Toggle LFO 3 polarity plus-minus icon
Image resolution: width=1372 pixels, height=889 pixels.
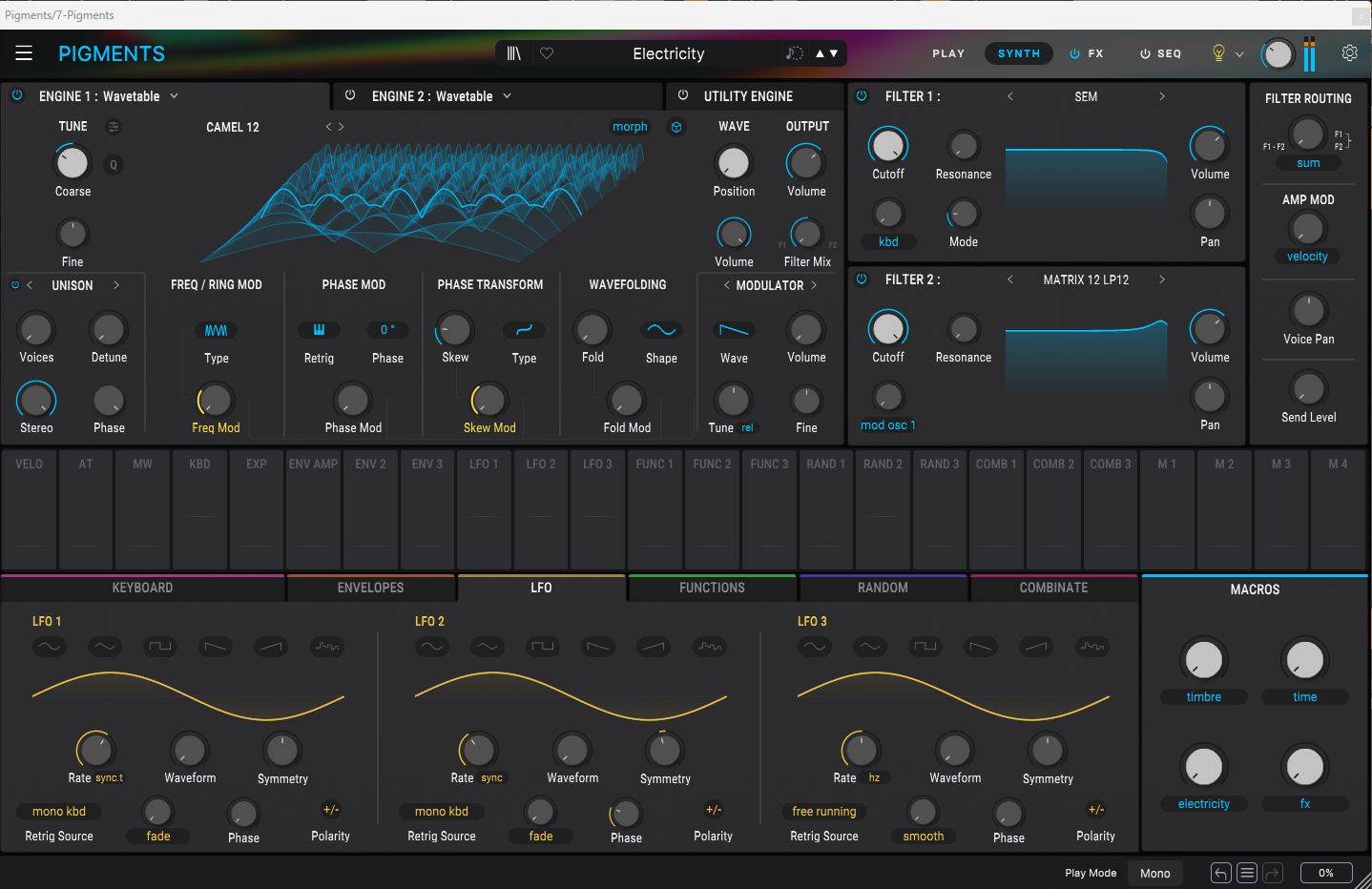[1096, 810]
